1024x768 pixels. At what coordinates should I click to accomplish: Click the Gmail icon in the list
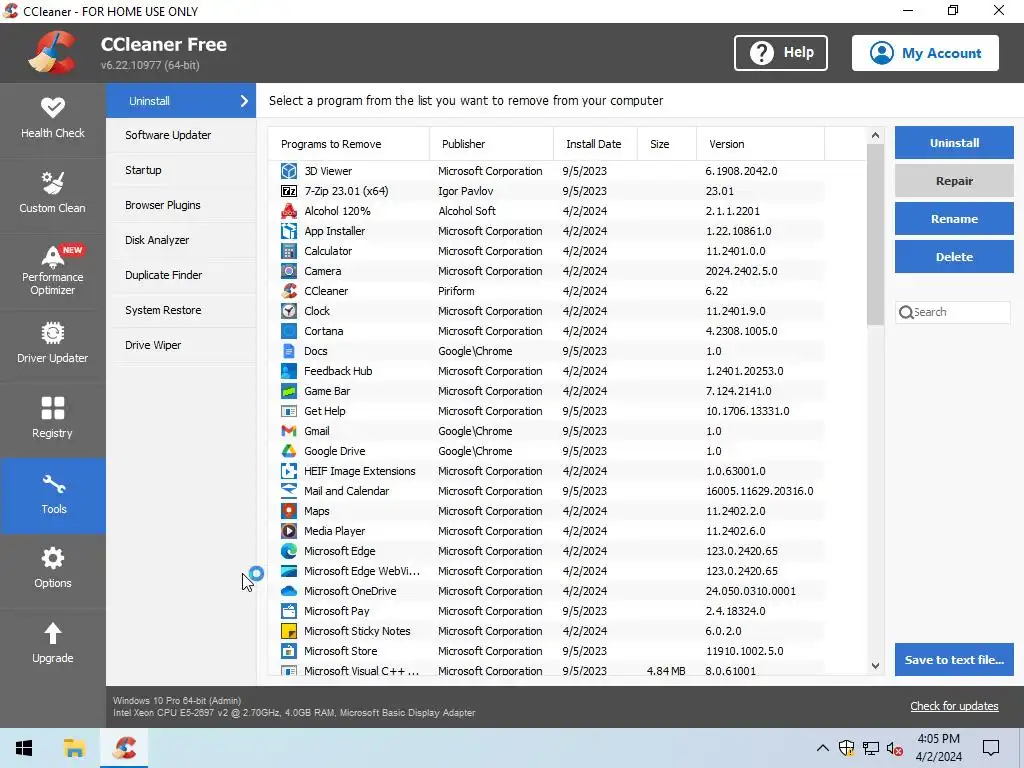pyautogui.click(x=289, y=431)
